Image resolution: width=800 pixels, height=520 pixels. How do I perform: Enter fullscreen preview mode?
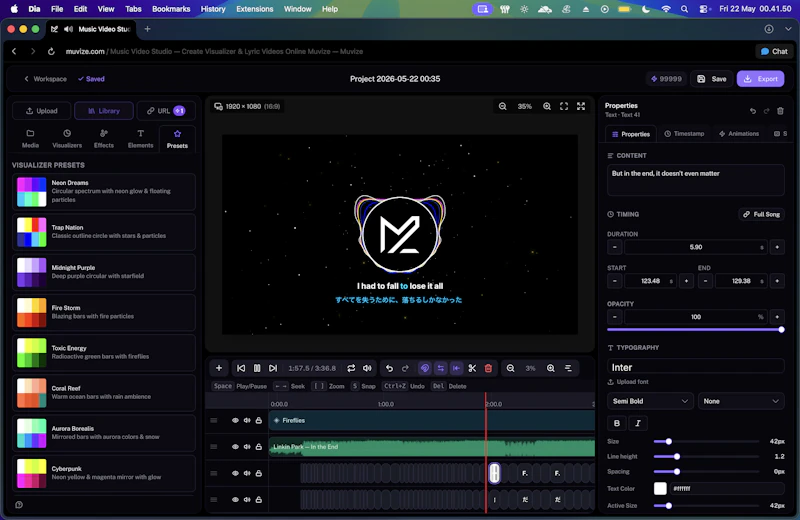coord(581,106)
